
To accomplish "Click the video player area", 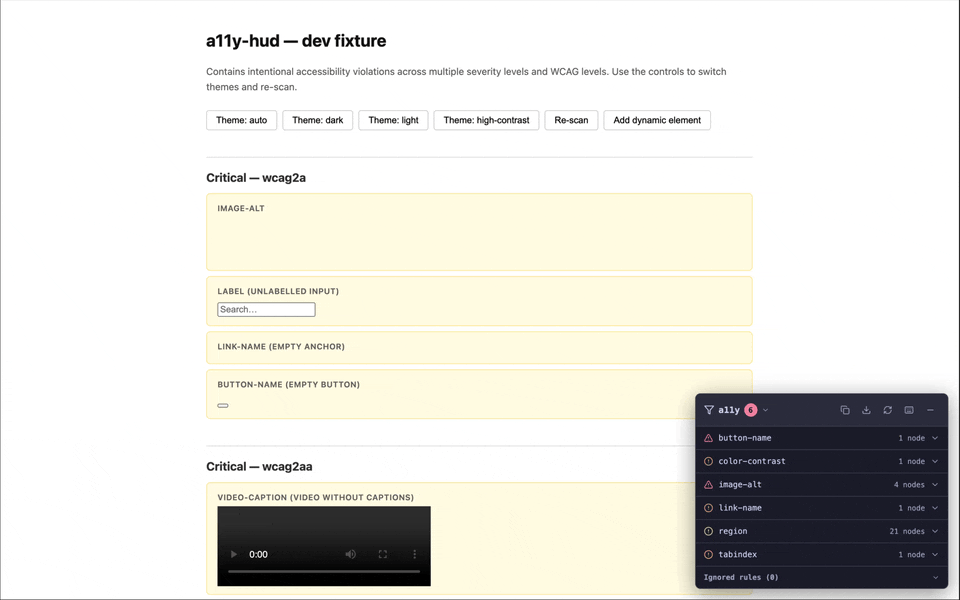I will pos(324,546).
